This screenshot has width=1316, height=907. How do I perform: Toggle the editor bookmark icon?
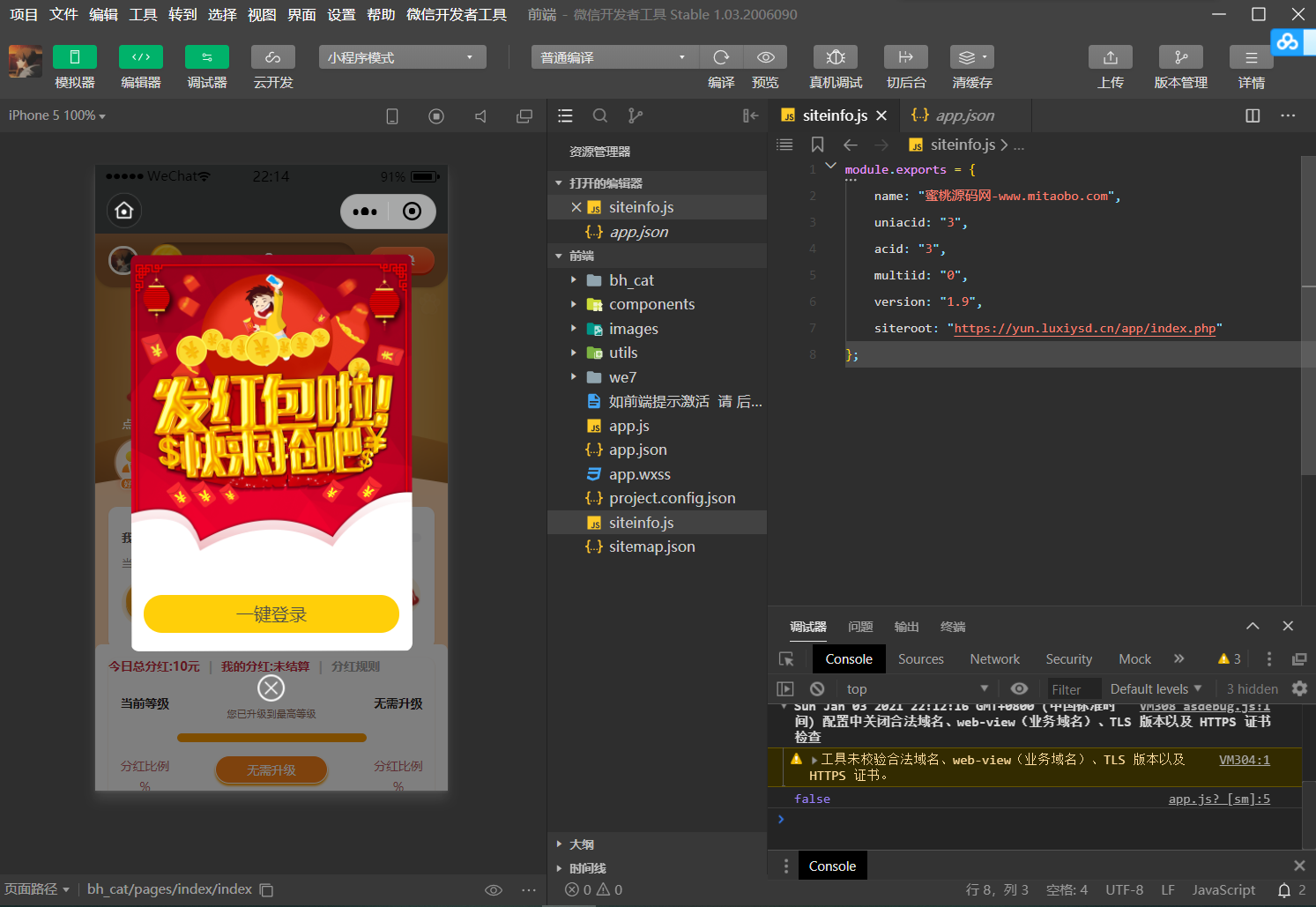tap(818, 145)
